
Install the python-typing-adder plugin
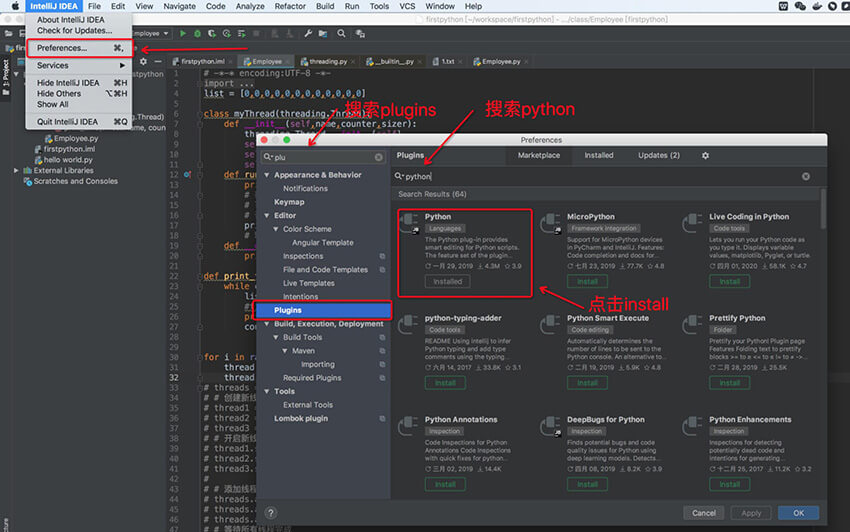[x=445, y=383]
